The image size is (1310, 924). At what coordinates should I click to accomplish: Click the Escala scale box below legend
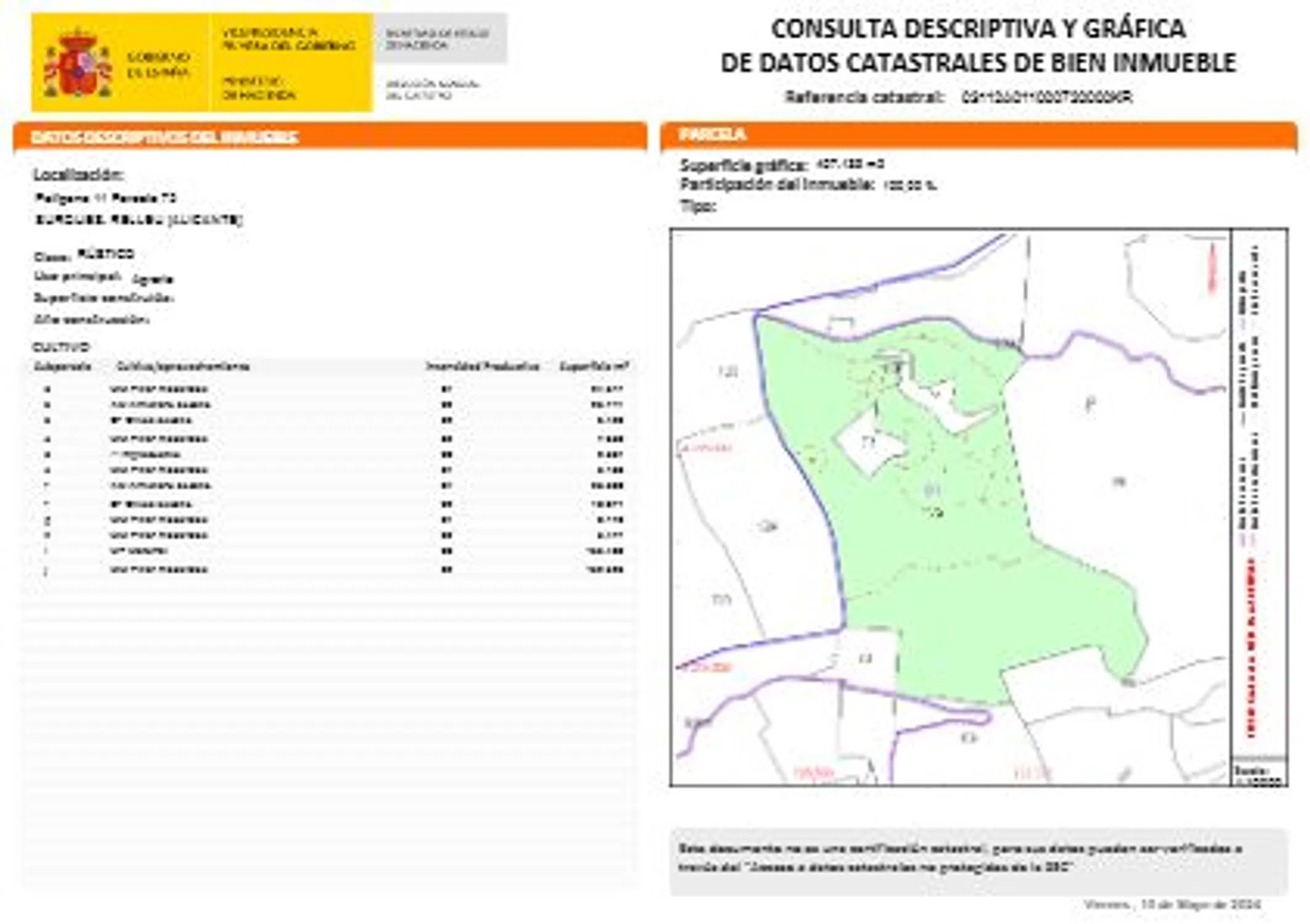[1259, 772]
